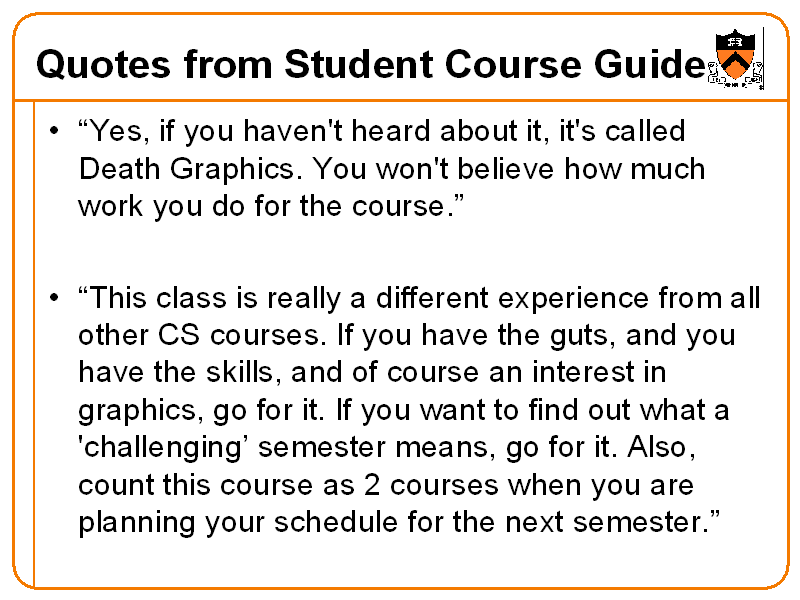Click the line starting "count this course as 2"
The height and width of the screenshot is (600, 800).
coord(386,485)
